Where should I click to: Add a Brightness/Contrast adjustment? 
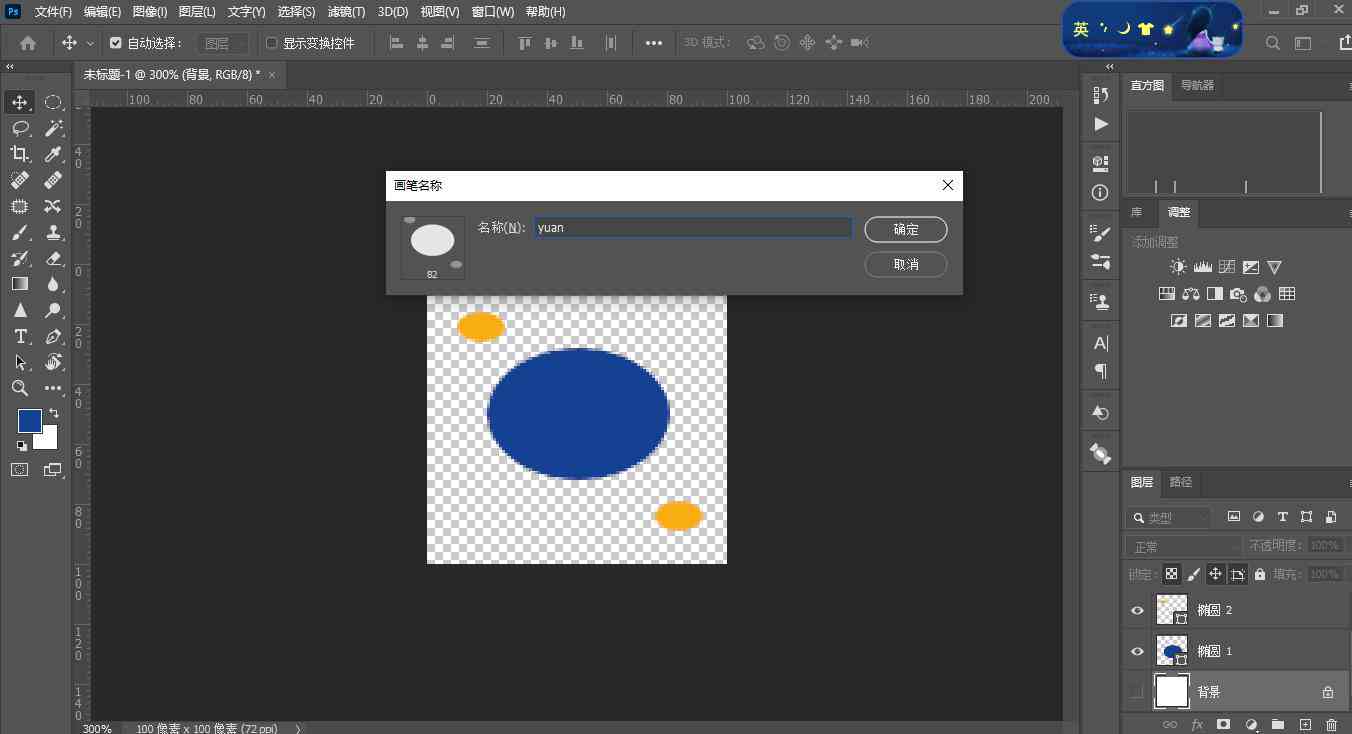coord(1178,267)
